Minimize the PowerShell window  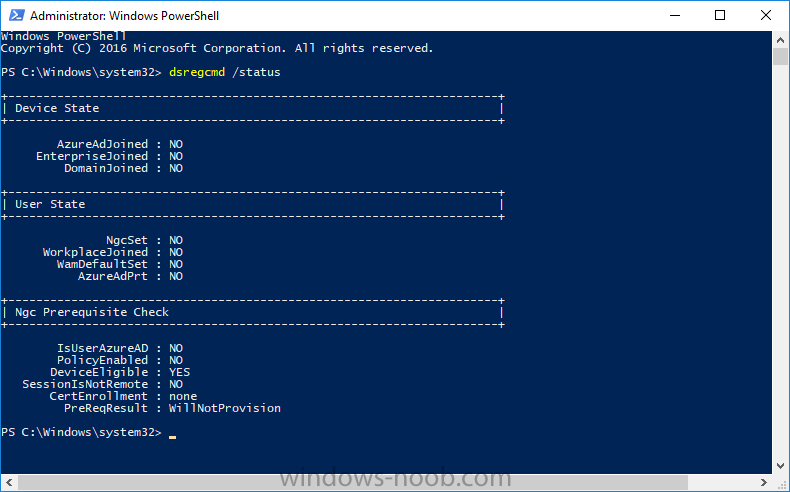[675, 16]
